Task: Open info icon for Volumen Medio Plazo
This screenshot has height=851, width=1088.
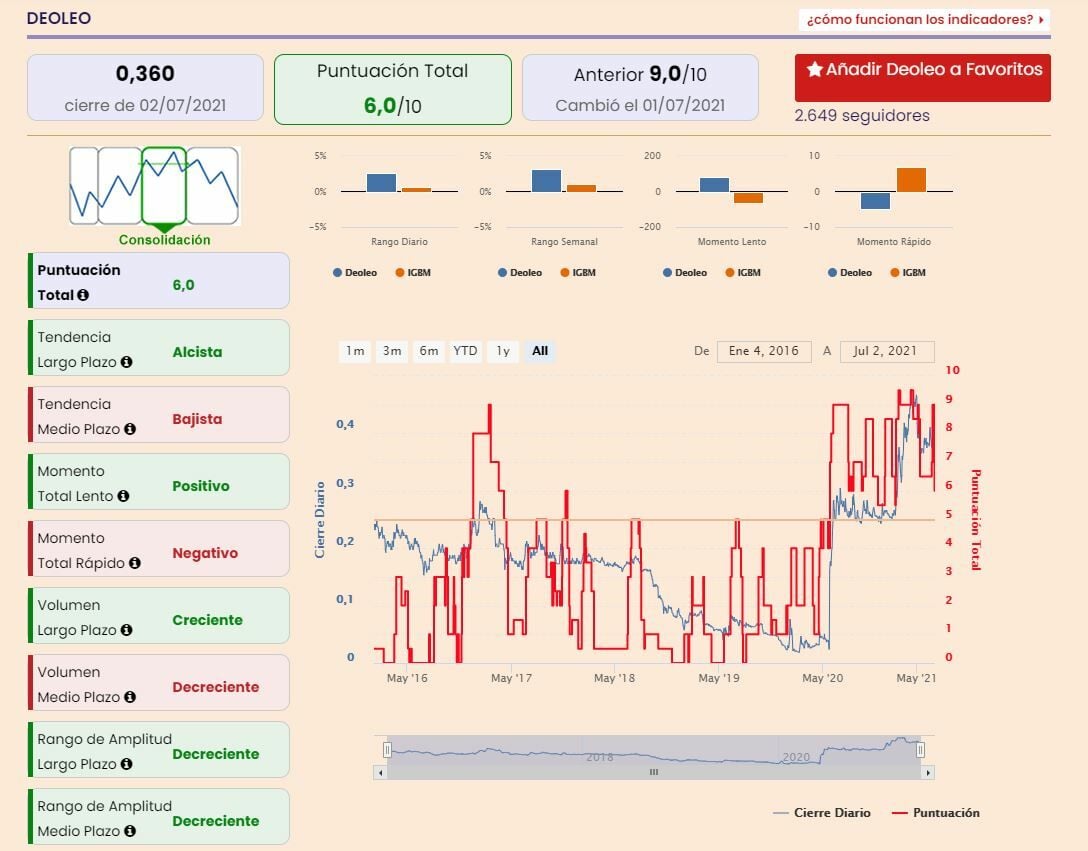Action: coord(130,697)
